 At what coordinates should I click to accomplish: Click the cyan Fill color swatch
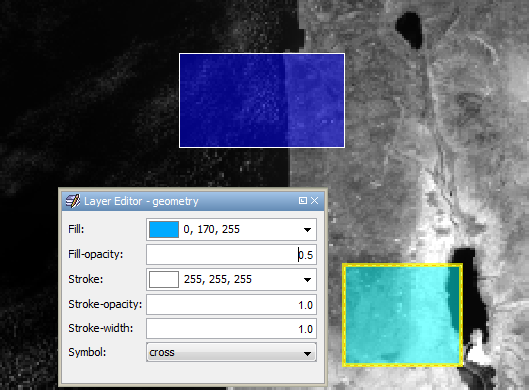click(164, 229)
